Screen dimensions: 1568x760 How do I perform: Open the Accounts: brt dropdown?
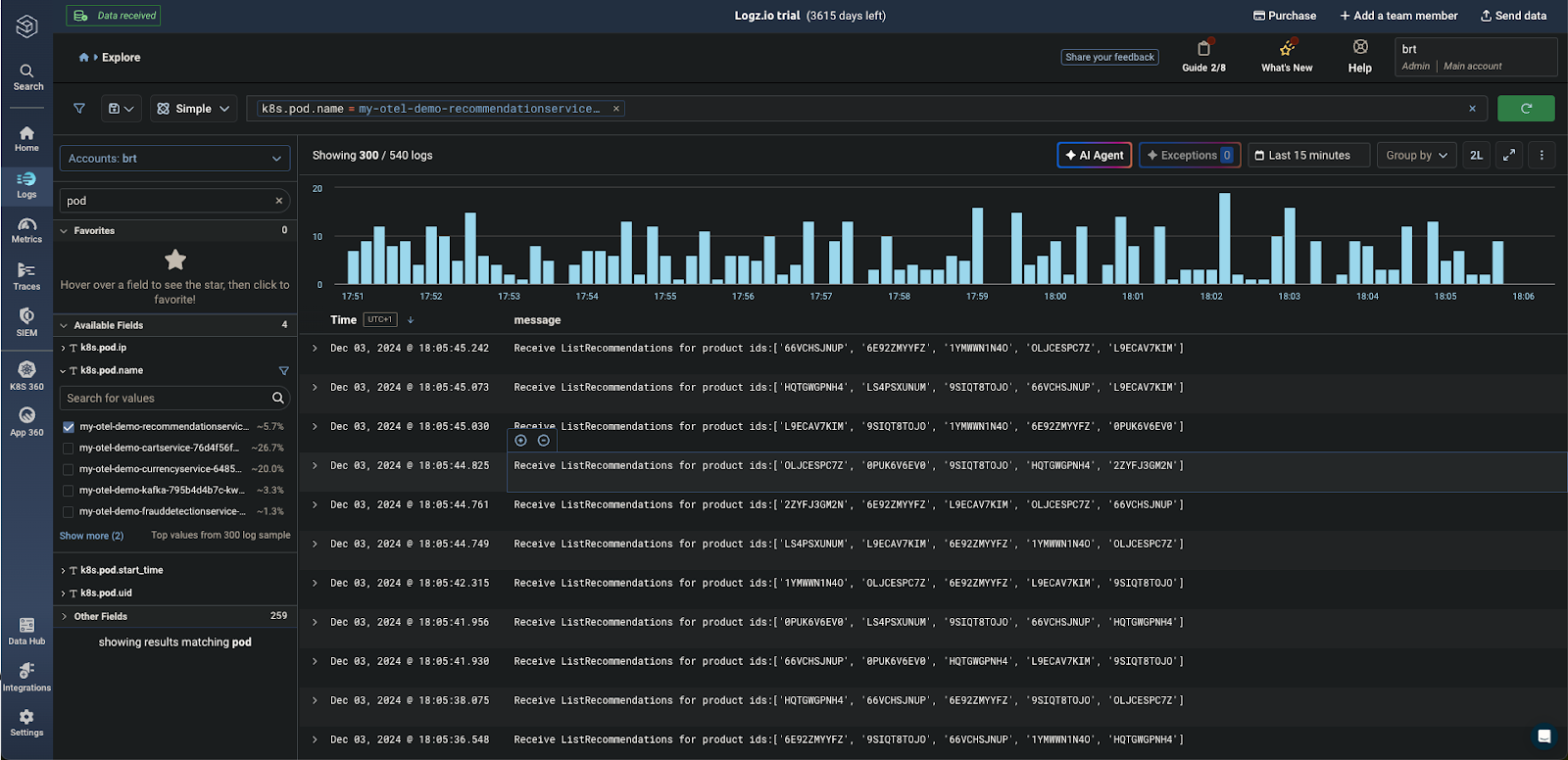(x=175, y=159)
